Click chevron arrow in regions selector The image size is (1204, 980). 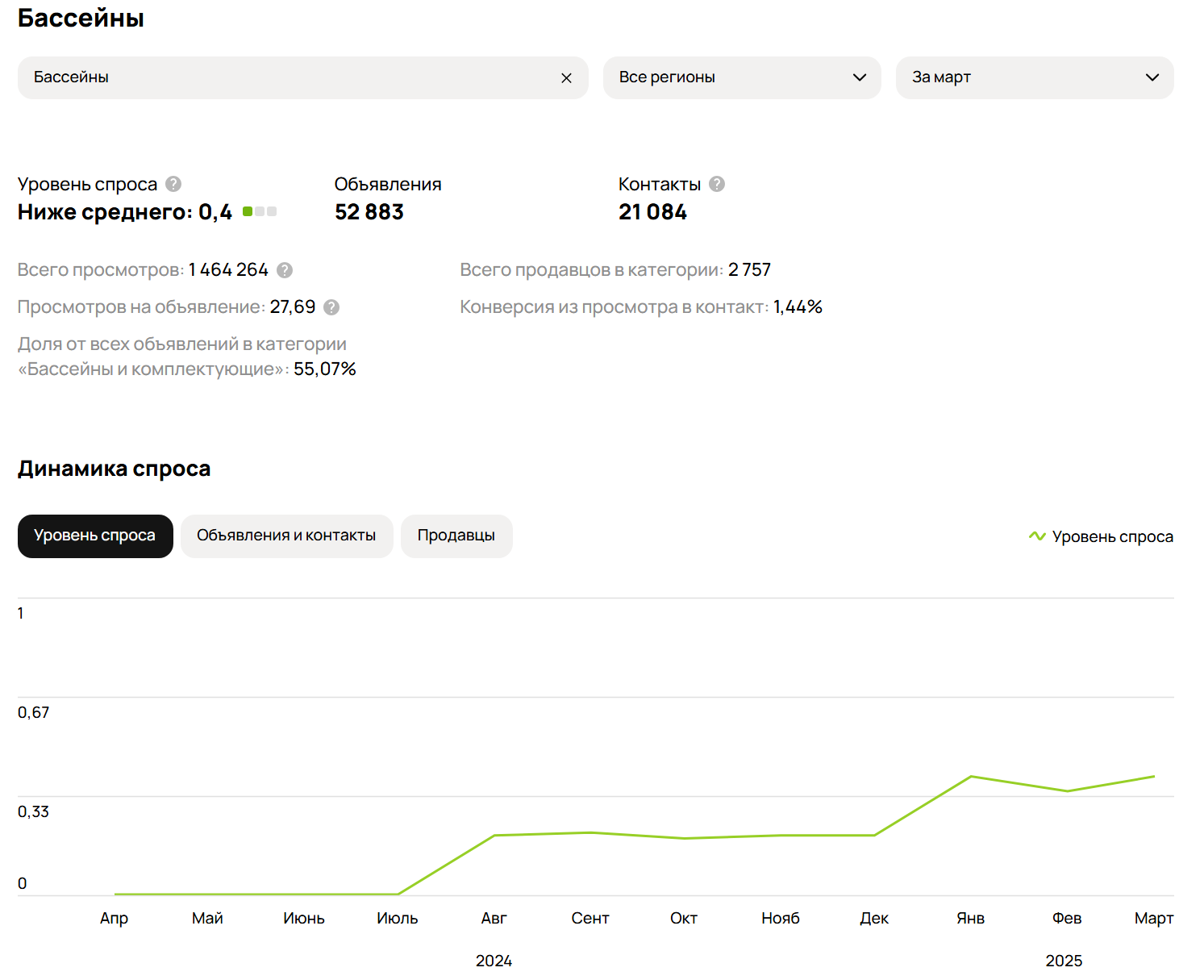tap(860, 77)
